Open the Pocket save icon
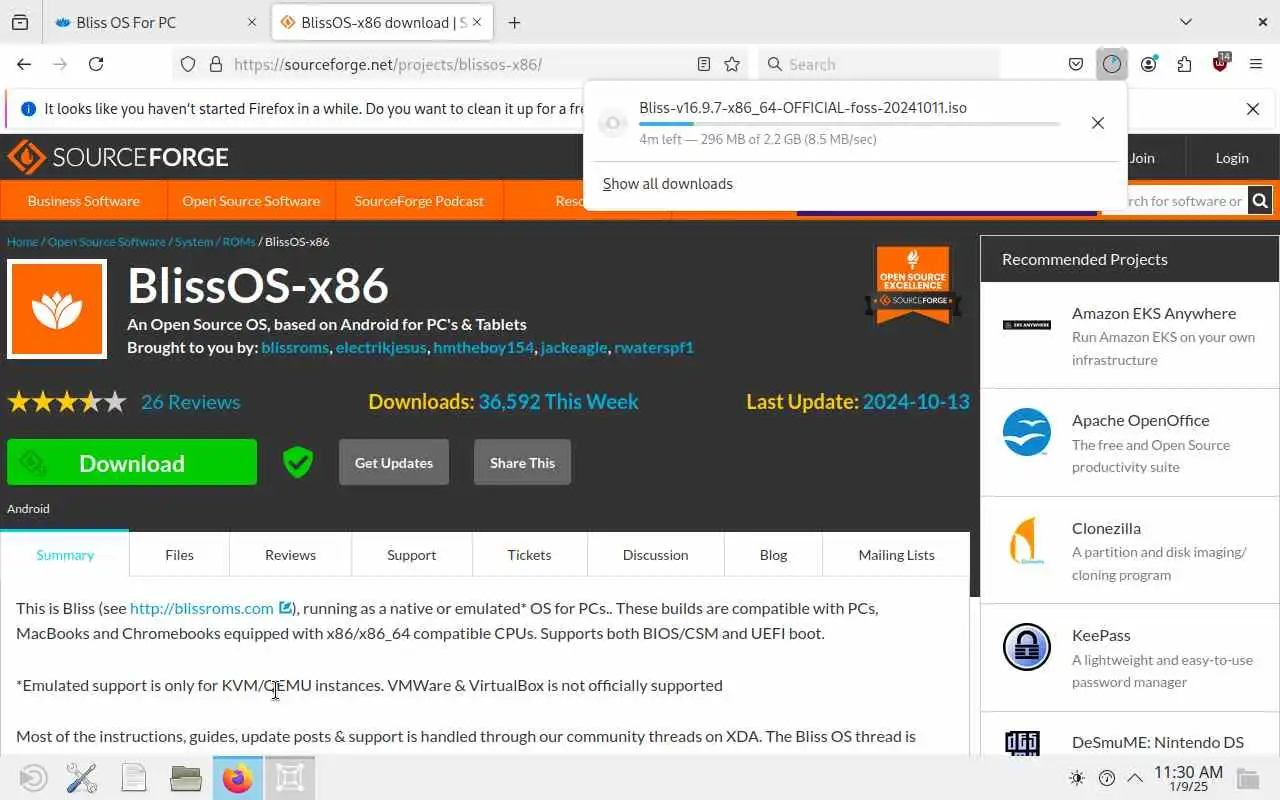1280x800 pixels. point(1076,64)
